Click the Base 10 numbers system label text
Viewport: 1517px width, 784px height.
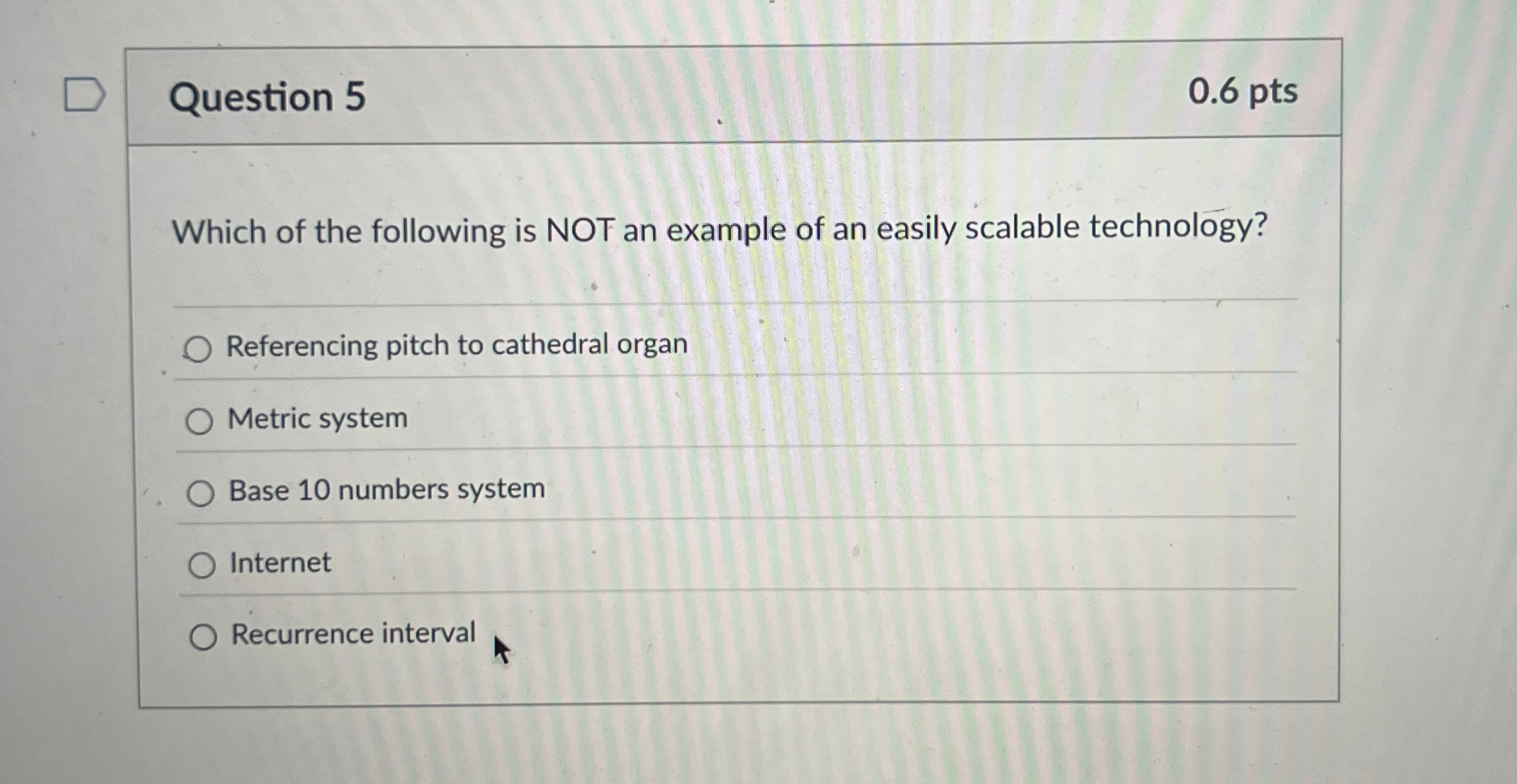coord(386,491)
